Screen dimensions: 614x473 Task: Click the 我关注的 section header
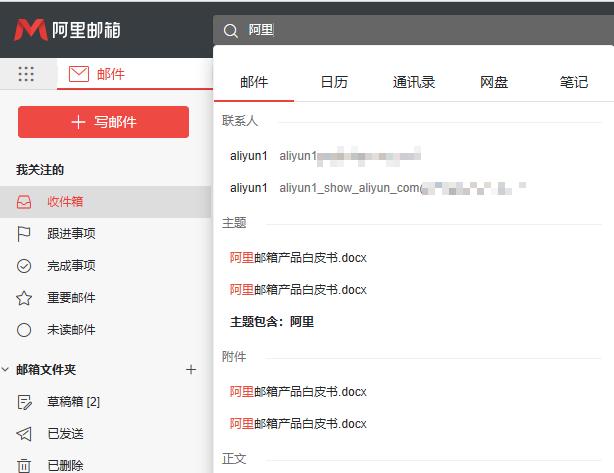click(x=40, y=170)
